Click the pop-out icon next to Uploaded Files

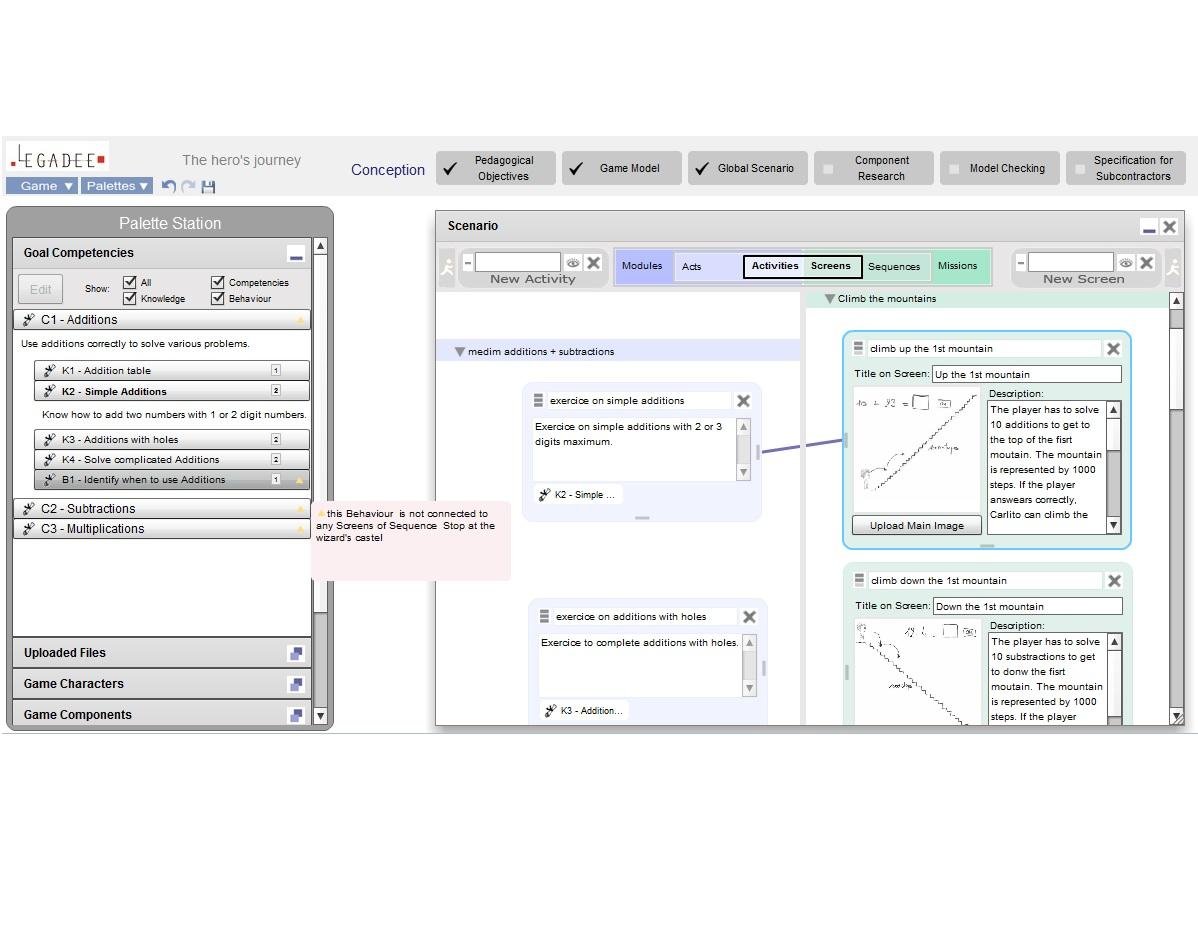click(296, 653)
